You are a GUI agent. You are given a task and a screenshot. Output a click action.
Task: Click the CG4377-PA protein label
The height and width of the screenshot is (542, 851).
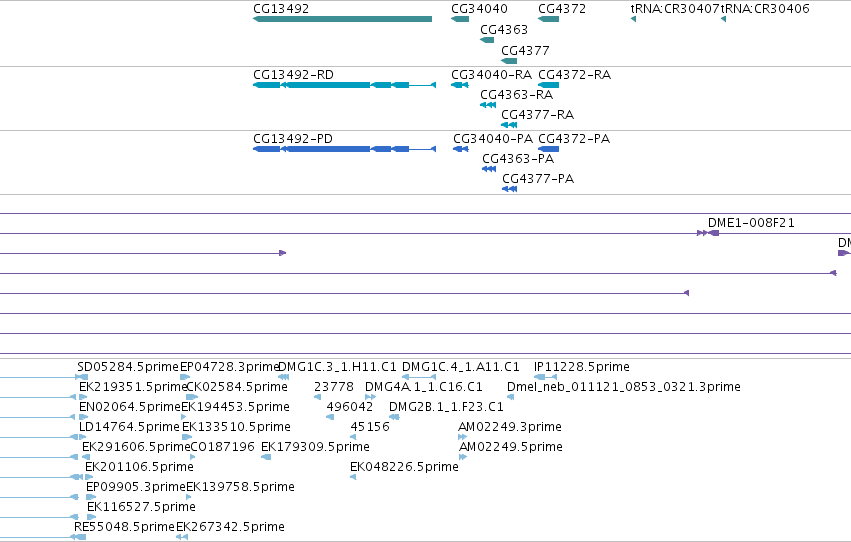pyautogui.click(x=538, y=179)
